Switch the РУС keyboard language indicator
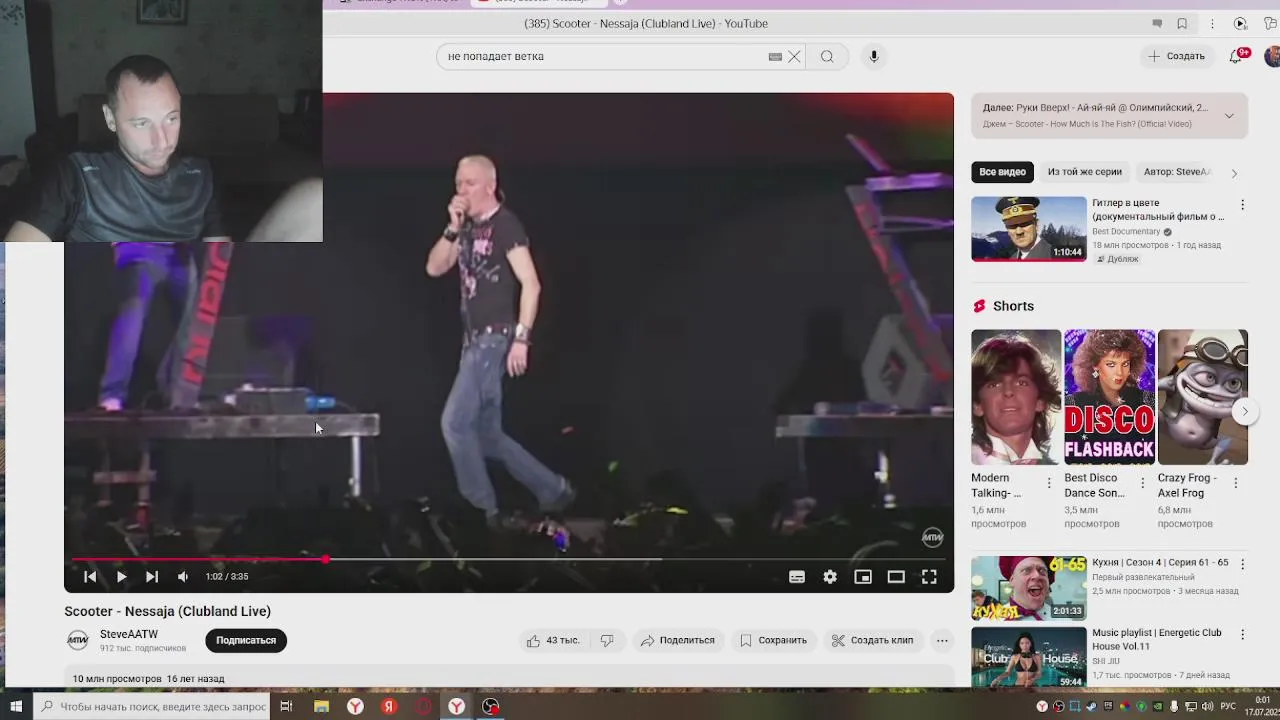Image resolution: width=1280 pixels, height=720 pixels. point(1228,707)
